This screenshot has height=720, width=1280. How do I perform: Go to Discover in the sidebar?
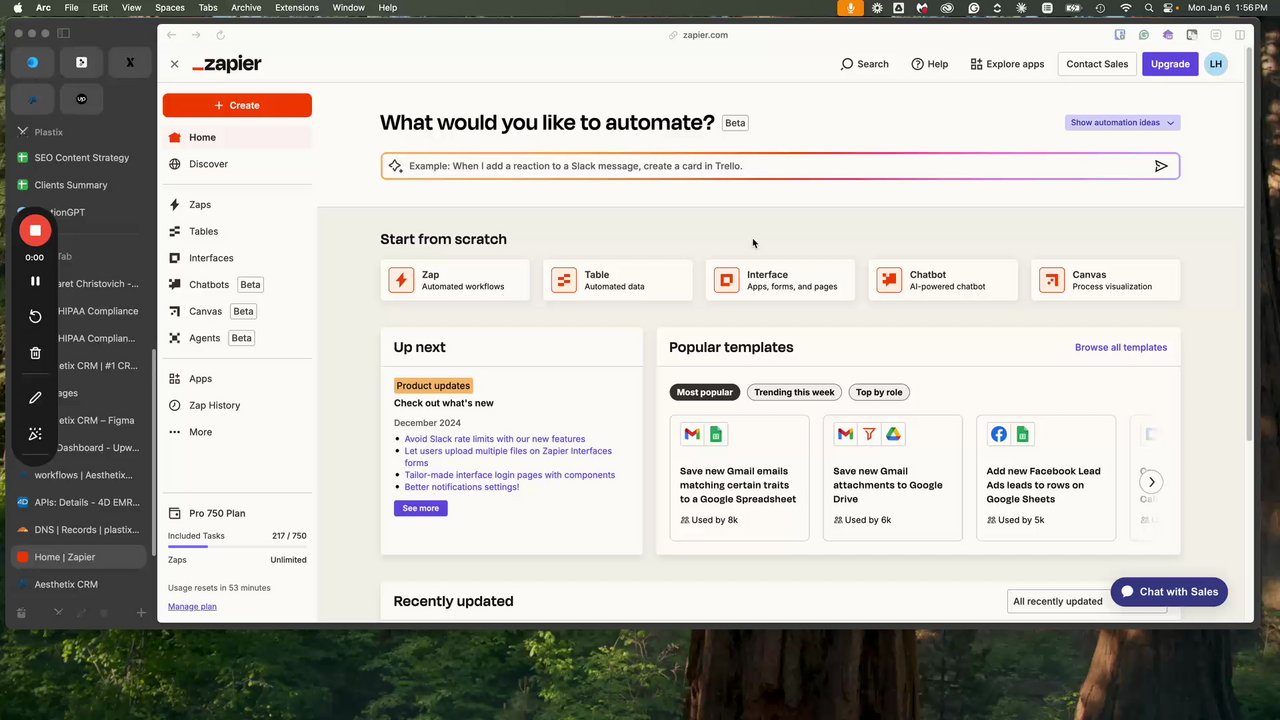pyautogui.click(x=208, y=164)
